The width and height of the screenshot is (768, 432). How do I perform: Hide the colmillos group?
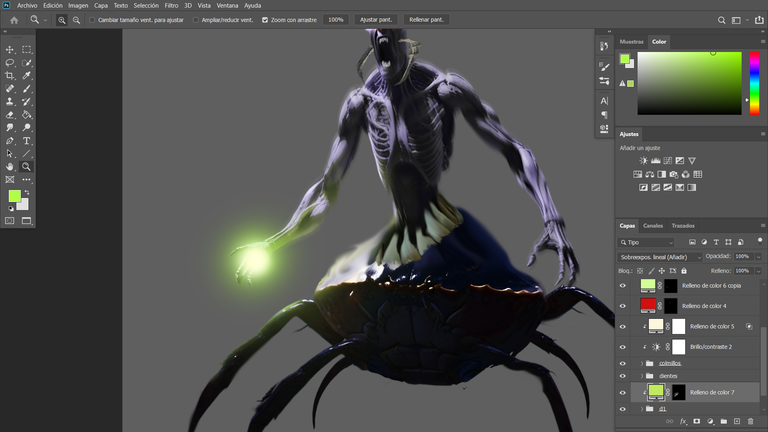(623, 363)
